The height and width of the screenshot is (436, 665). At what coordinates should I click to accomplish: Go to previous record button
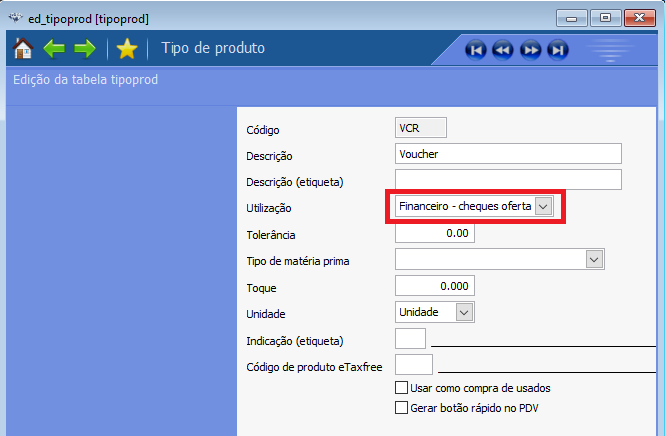503,50
